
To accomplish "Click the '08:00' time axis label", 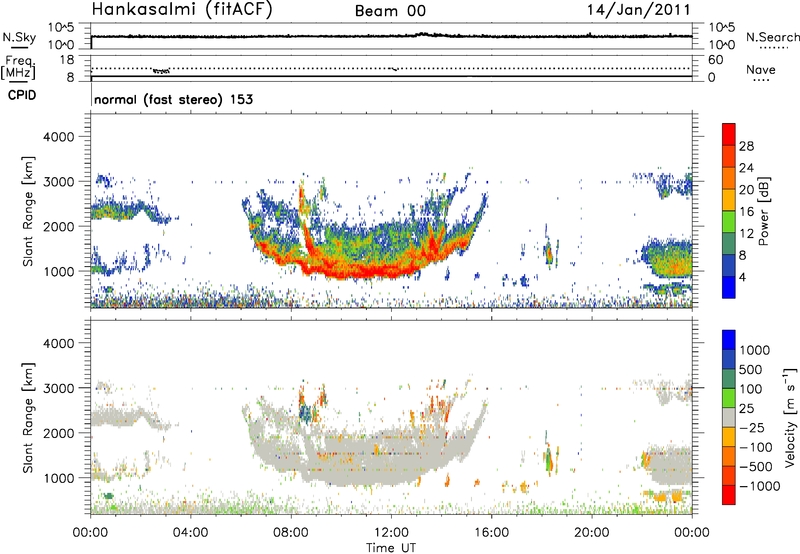I will (291, 532).
